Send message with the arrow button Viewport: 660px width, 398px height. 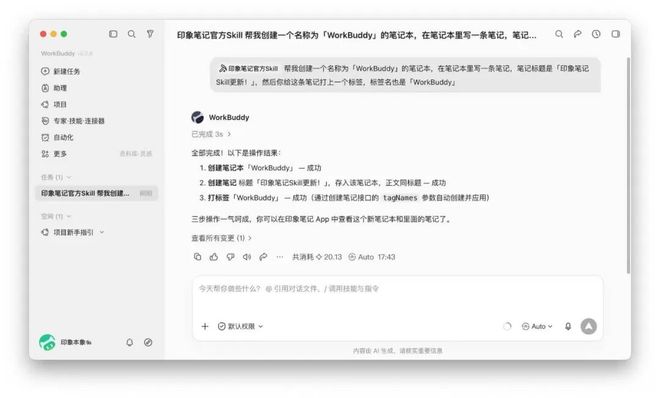(588, 326)
